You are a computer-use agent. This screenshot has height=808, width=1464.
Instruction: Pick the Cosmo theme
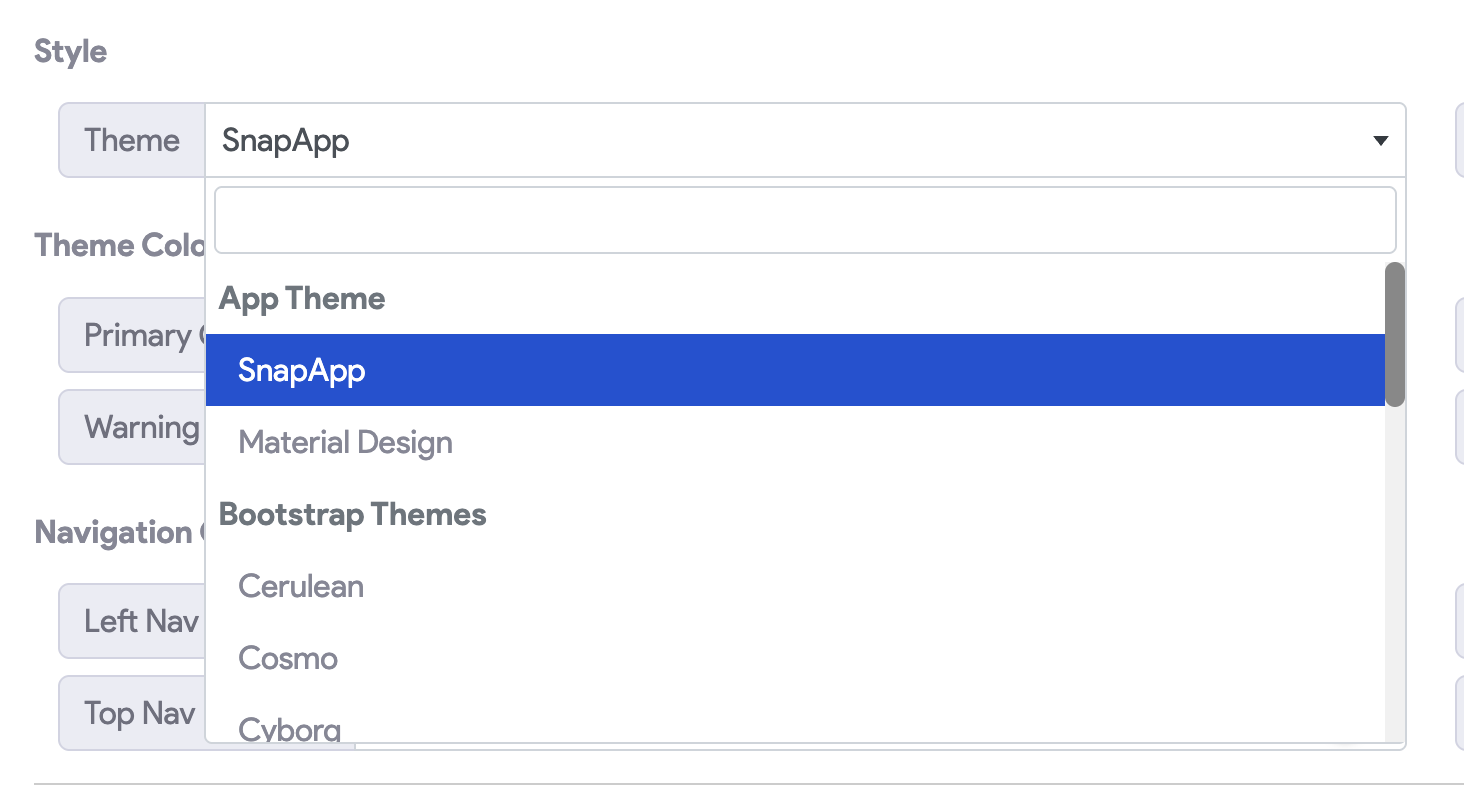(288, 658)
